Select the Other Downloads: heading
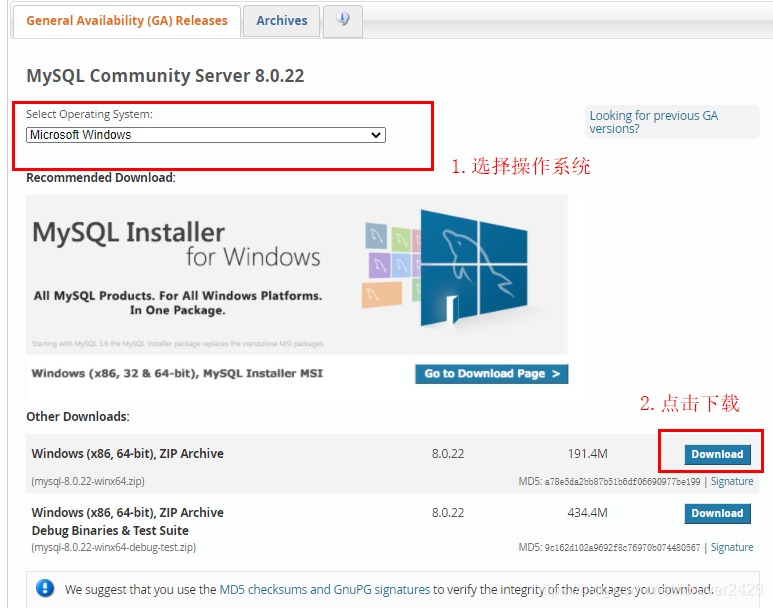Viewport: 773px width, 608px height. pyautogui.click(x=78, y=417)
